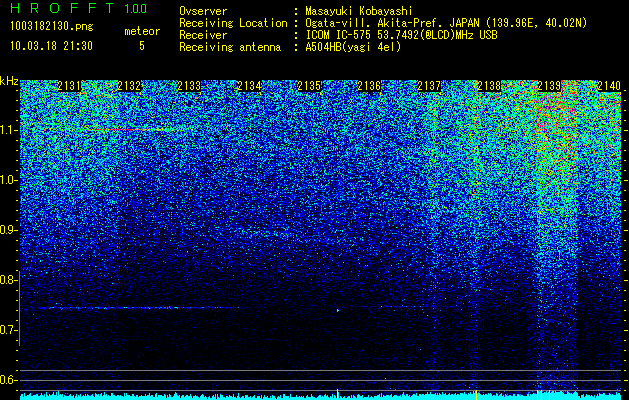Click the 2134 time label
The width and height of the screenshot is (629, 400).
(250, 86)
